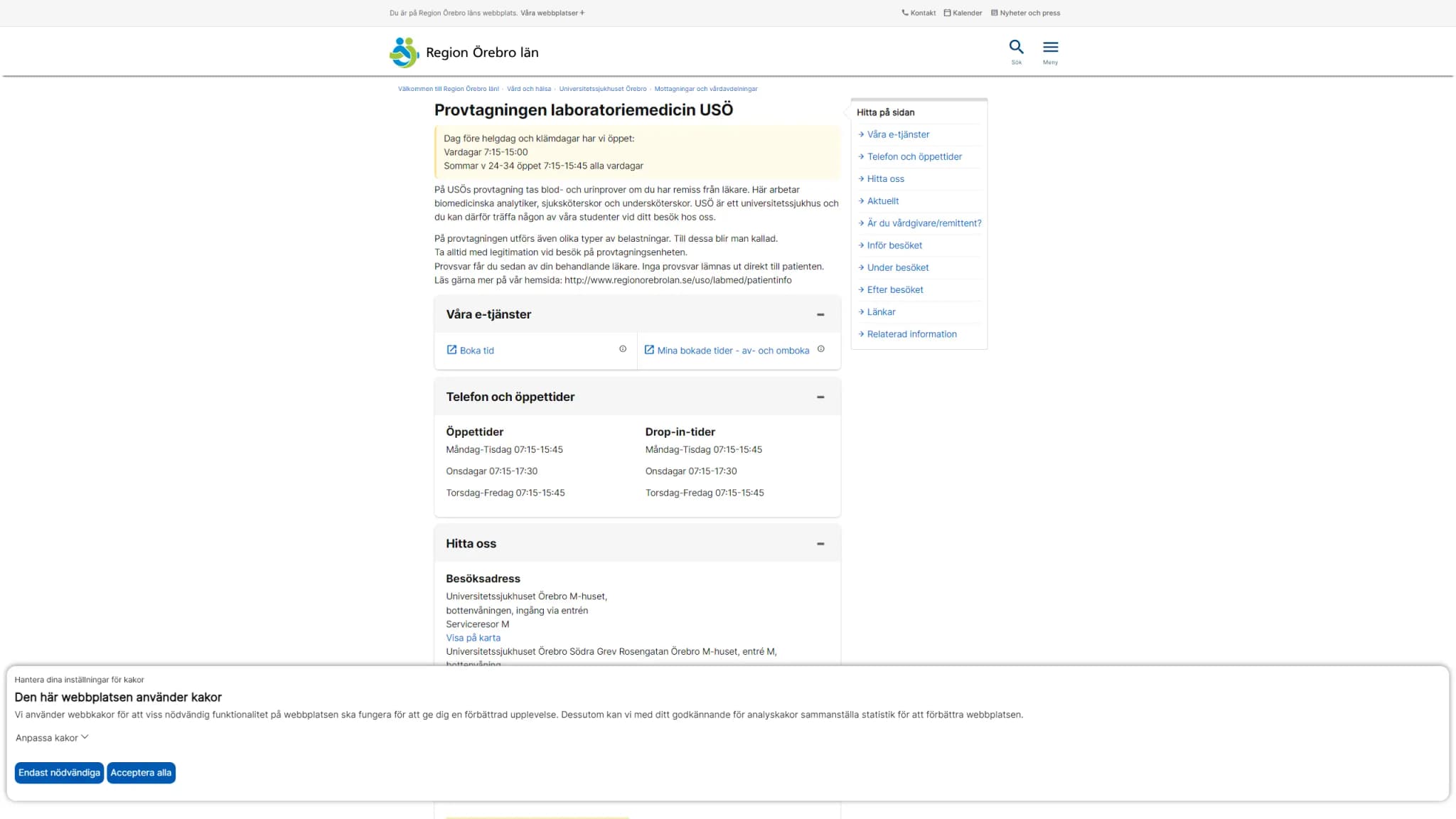The image size is (1456, 819).
Task: Go to Mottagningar och vårdavdelningar breadcrumb
Action: click(x=706, y=89)
